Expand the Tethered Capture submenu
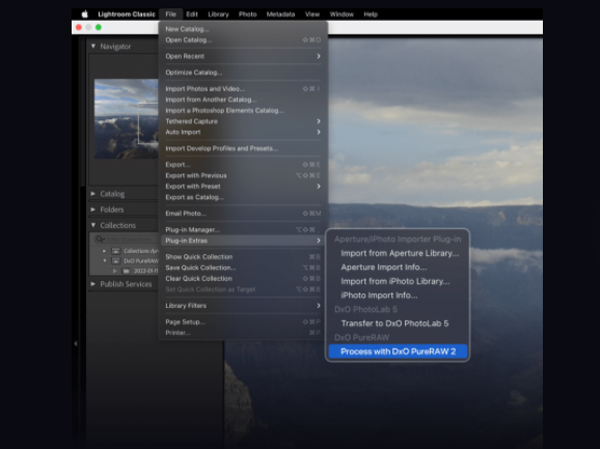Image resolution: width=600 pixels, height=449 pixels. (x=243, y=121)
